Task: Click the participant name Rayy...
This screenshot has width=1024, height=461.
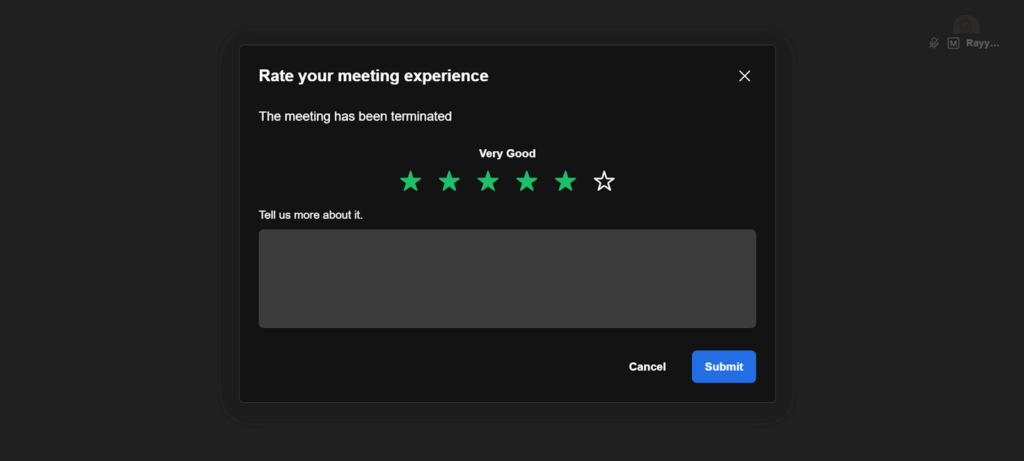Action: [982, 43]
